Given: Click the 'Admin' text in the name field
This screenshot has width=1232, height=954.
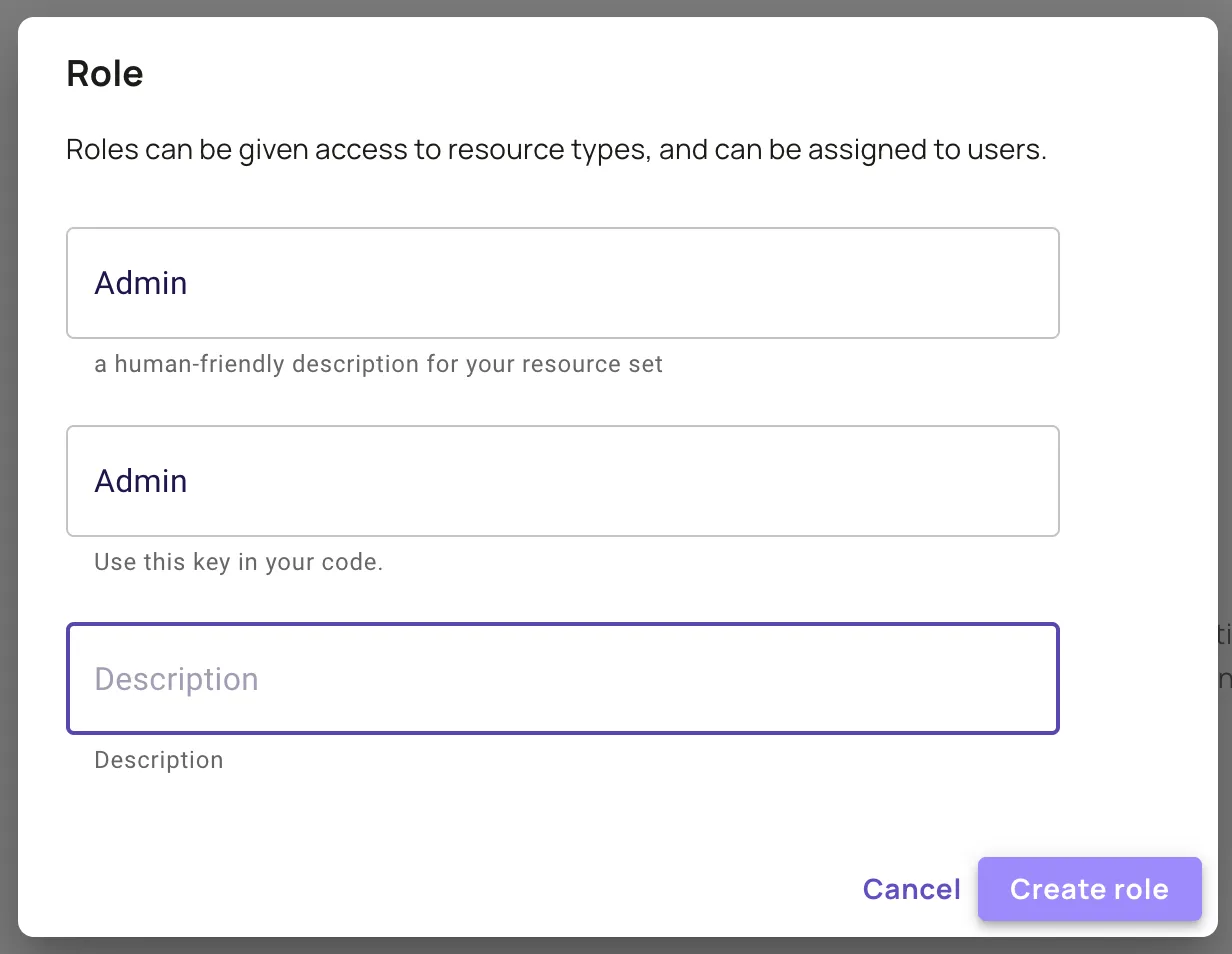Looking at the screenshot, I should [141, 283].
